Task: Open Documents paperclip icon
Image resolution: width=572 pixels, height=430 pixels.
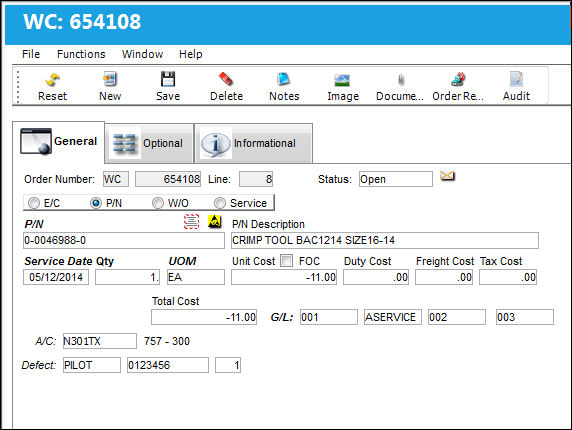Action: click(401, 80)
